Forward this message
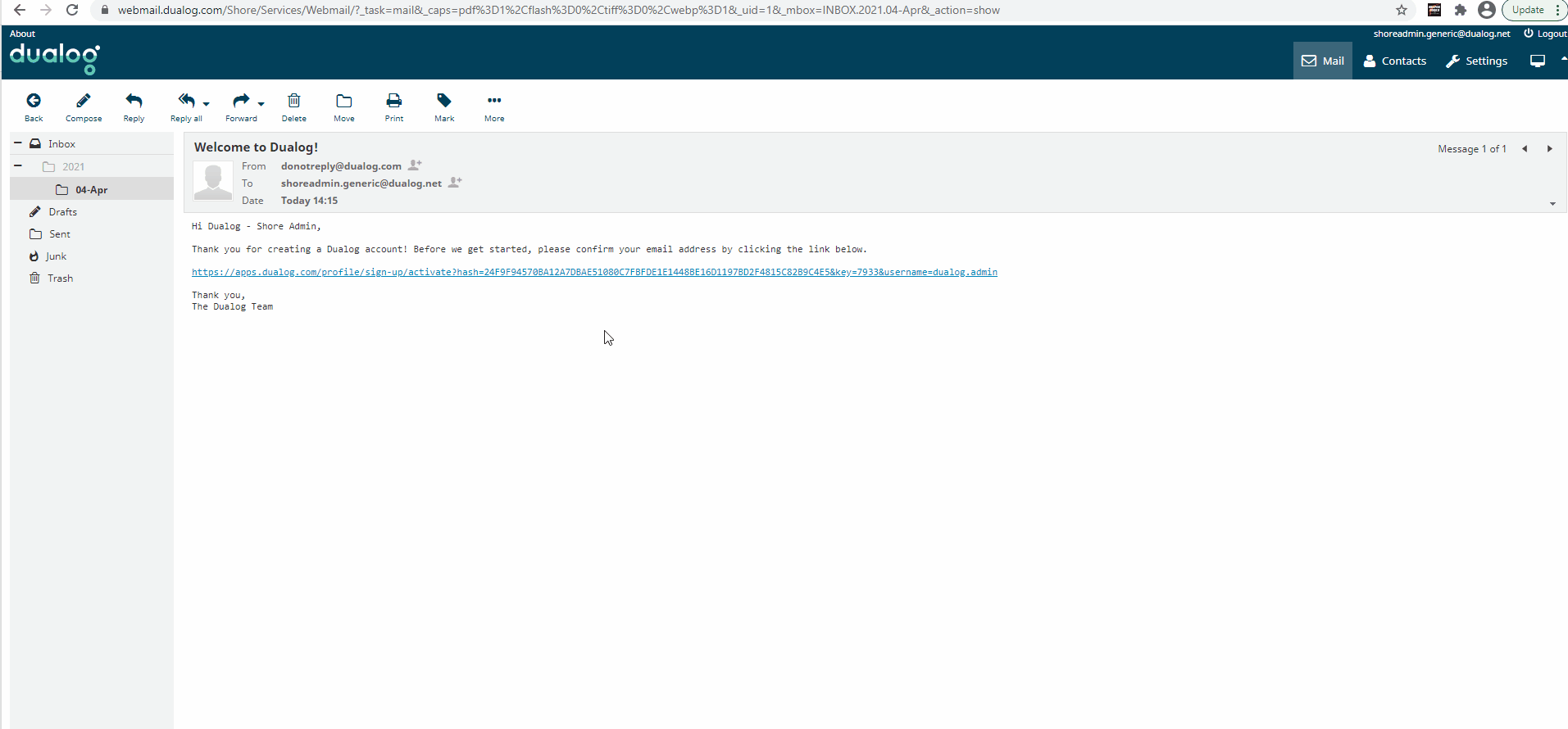The width and height of the screenshot is (1568, 729). point(241,107)
